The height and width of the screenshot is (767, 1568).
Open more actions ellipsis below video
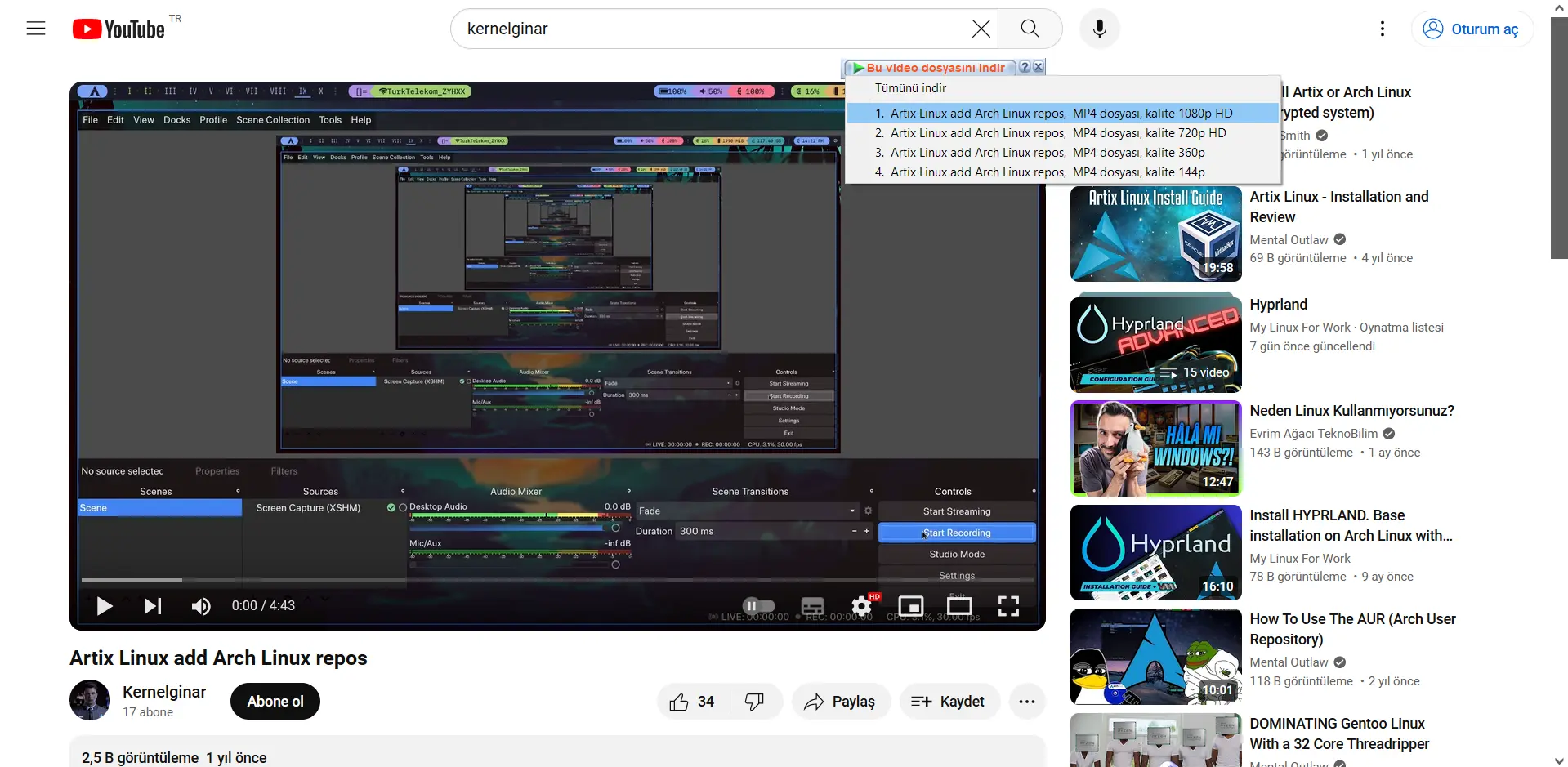point(1027,702)
